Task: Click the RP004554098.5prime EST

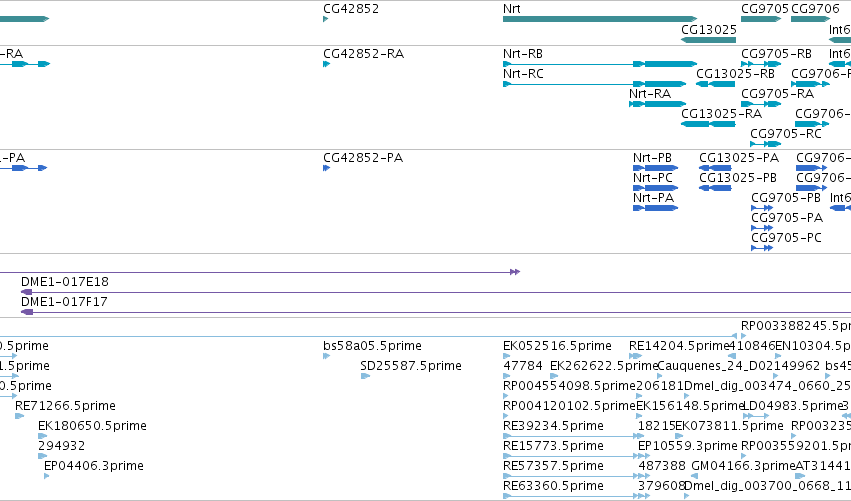Action: point(506,396)
